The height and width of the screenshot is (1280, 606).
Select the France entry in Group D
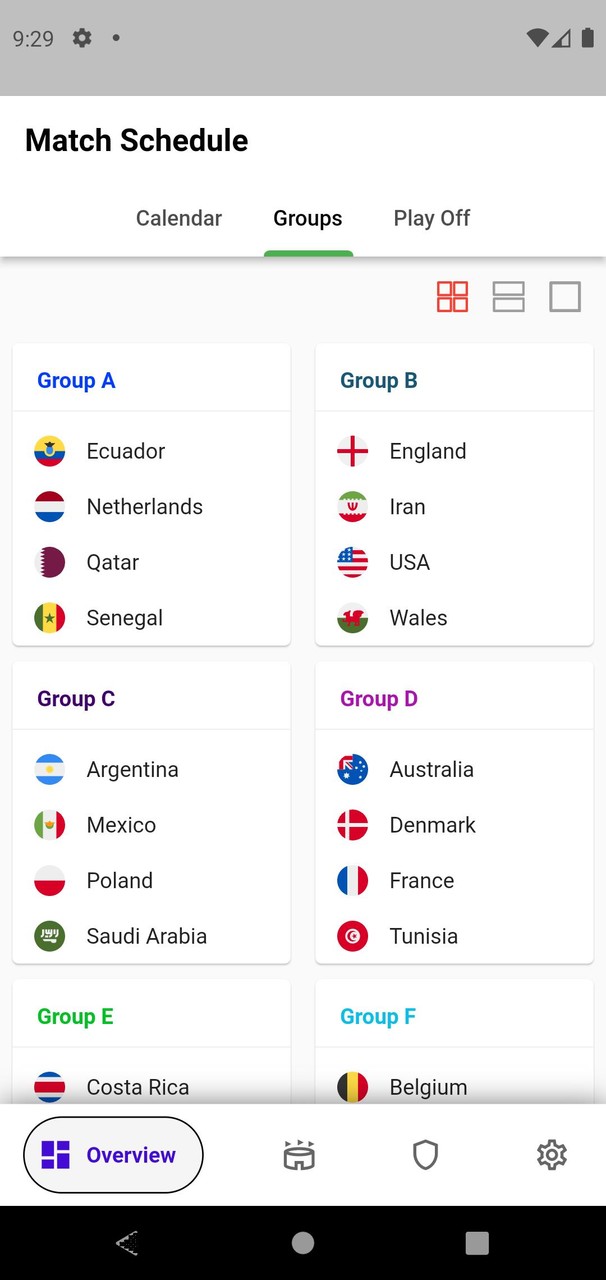421,880
